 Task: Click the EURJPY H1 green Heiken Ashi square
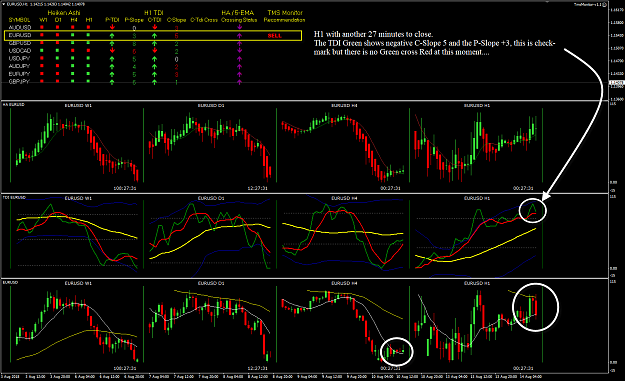click(88, 74)
